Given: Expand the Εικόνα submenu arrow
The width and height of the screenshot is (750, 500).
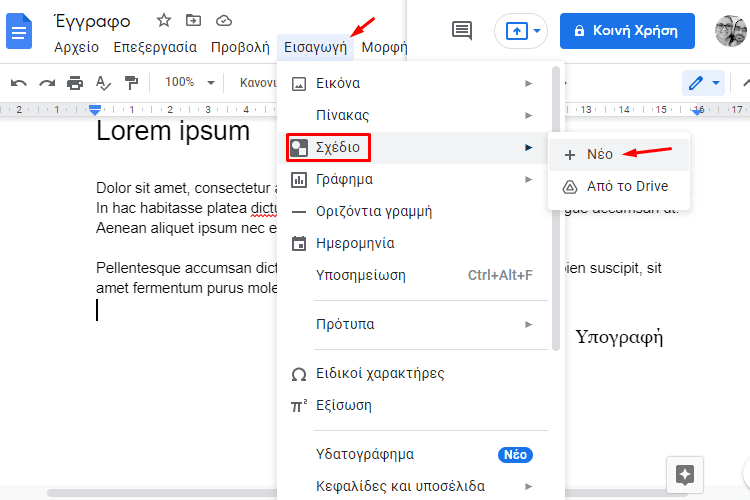Looking at the screenshot, I should (x=529, y=84).
